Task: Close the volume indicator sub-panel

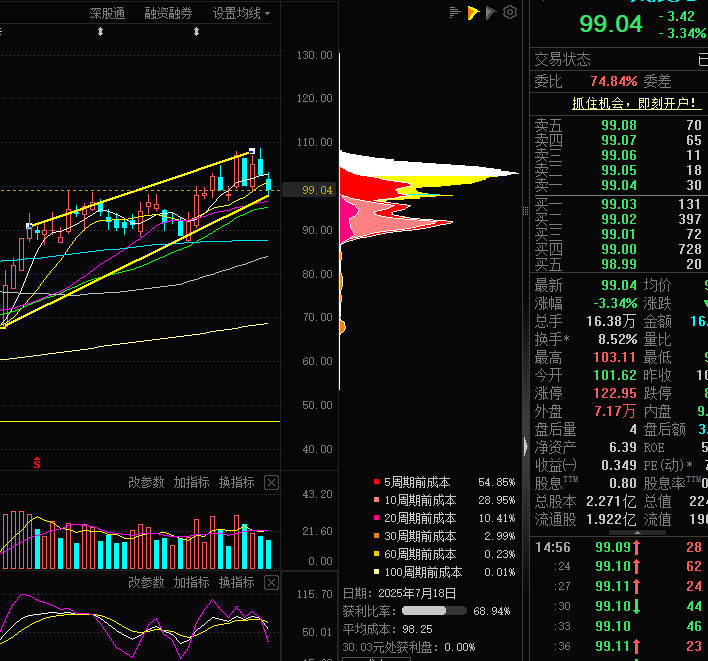Action: [x=271, y=483]
